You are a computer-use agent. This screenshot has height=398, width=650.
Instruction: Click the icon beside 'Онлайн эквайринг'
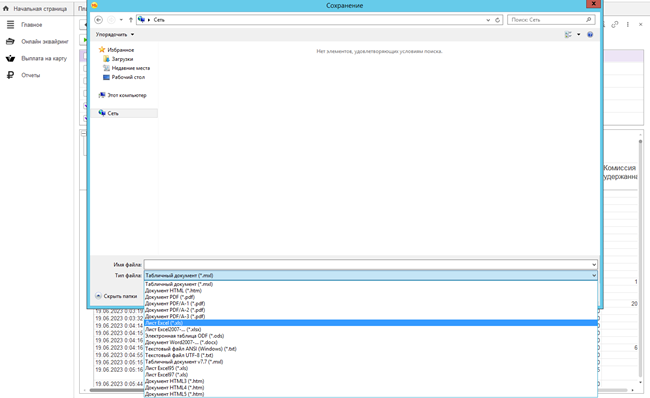10,41
